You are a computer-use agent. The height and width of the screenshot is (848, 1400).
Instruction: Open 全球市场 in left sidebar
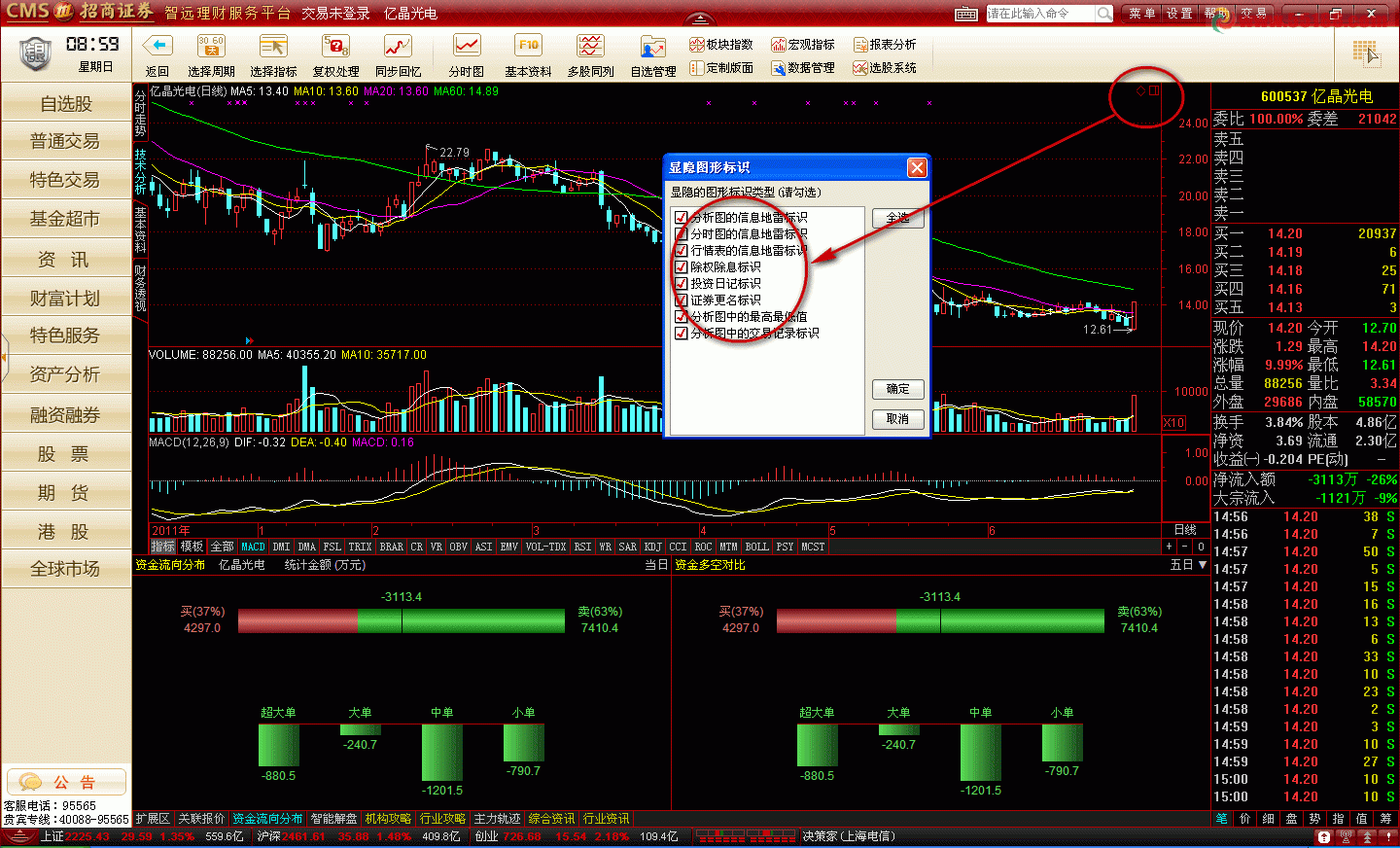click(x=66, y=568)
